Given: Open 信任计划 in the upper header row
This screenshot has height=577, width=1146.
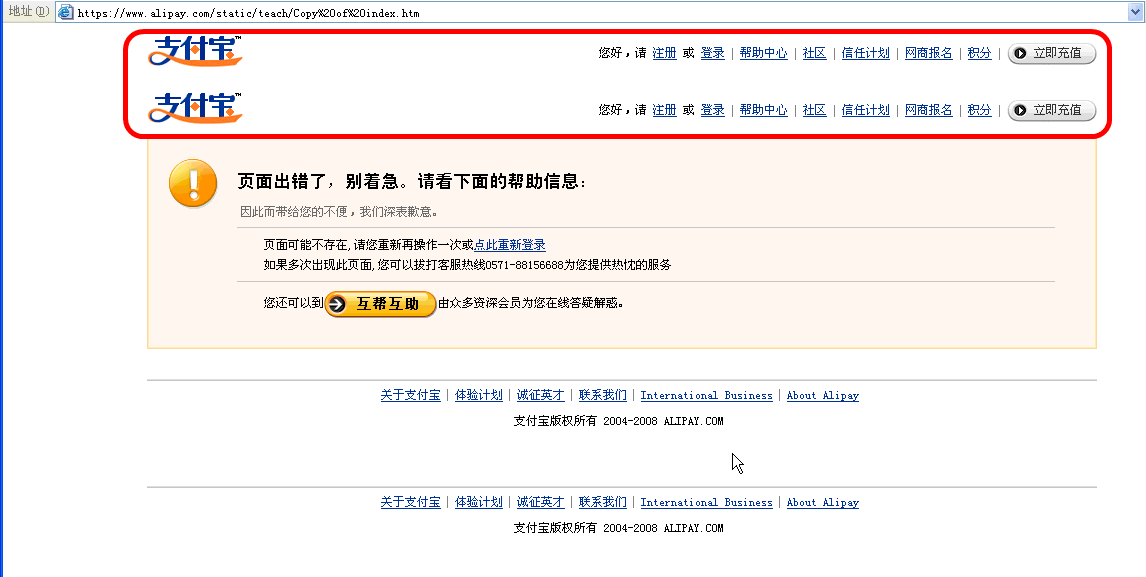Looking at the screenshot, I should coord(865,53).
